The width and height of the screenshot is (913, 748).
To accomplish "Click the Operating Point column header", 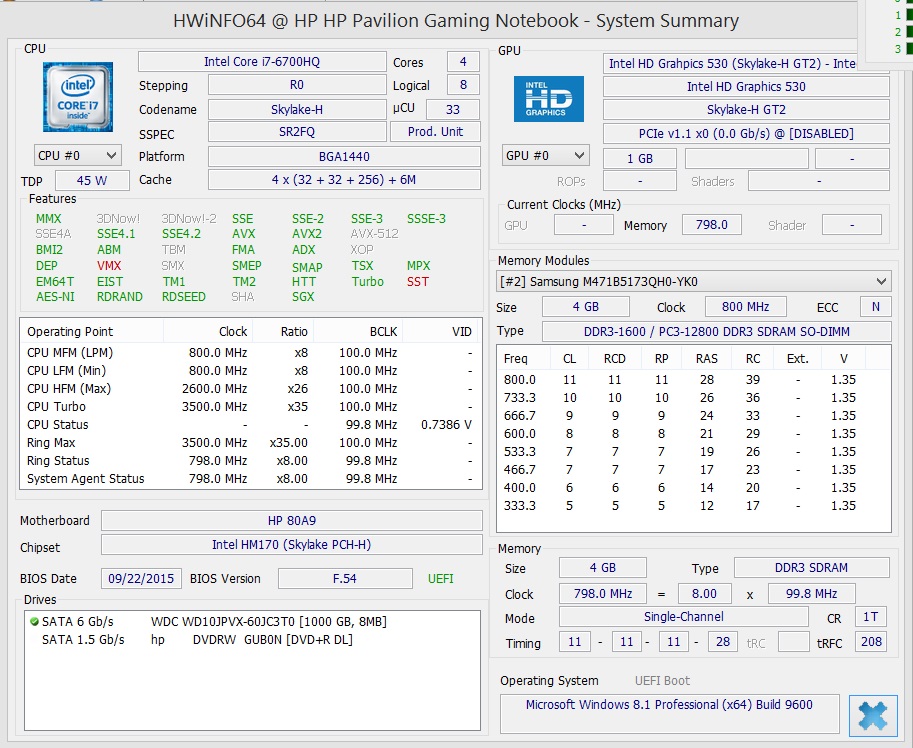I will coord(70,332).
